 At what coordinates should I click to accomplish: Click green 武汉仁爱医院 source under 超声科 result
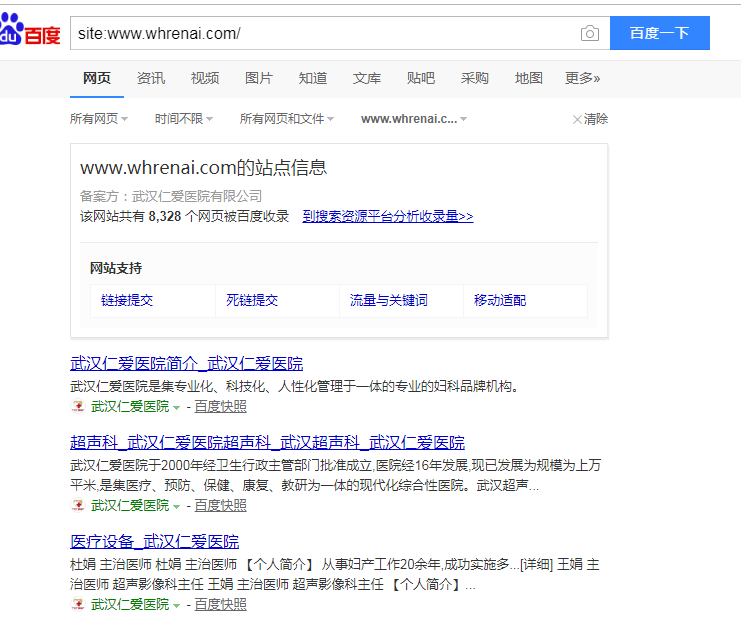coord(130,505)
